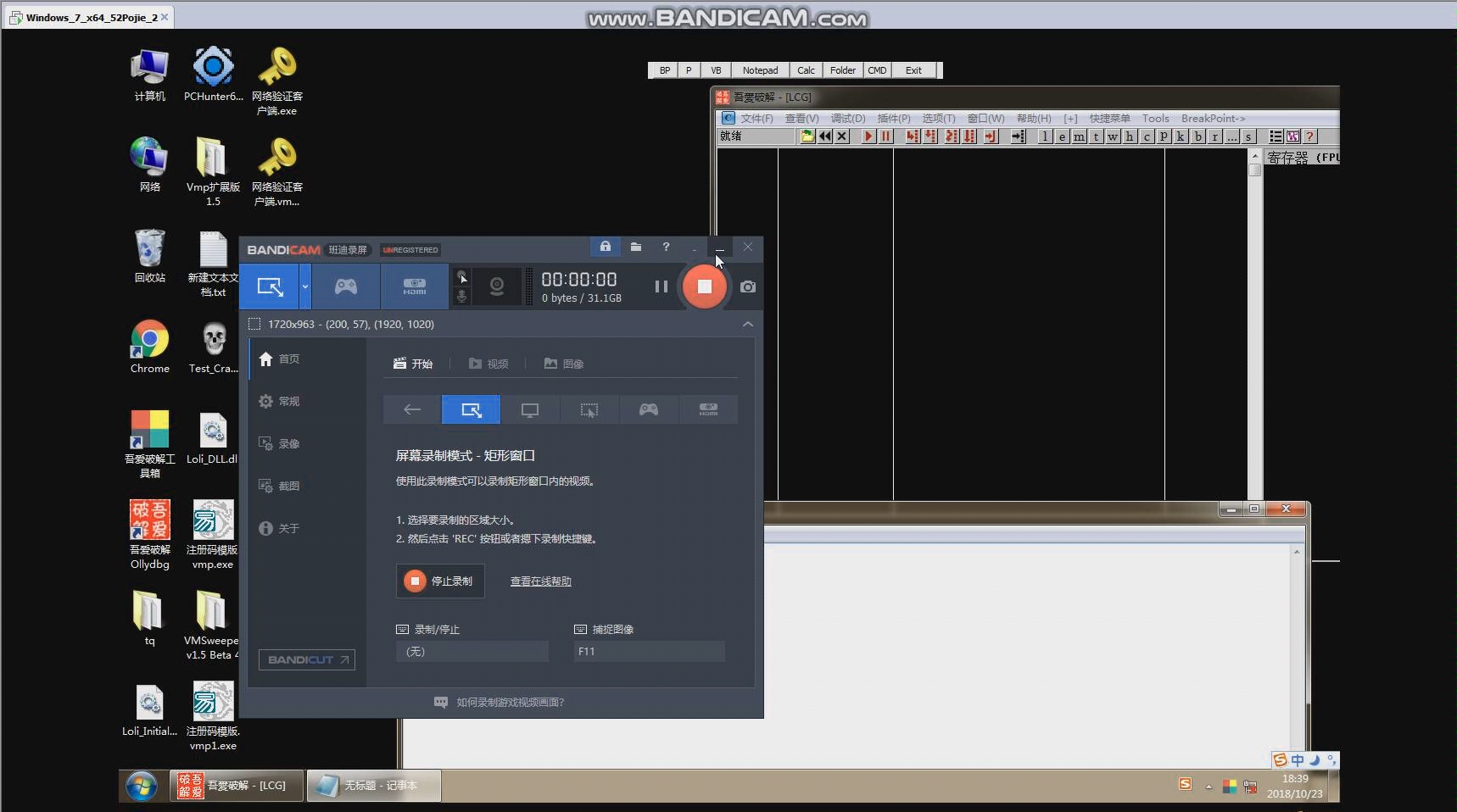Click the close program X icon in debugger
Screen dimensions: 1457x812
pyautogui.click(x=842, y=136)
